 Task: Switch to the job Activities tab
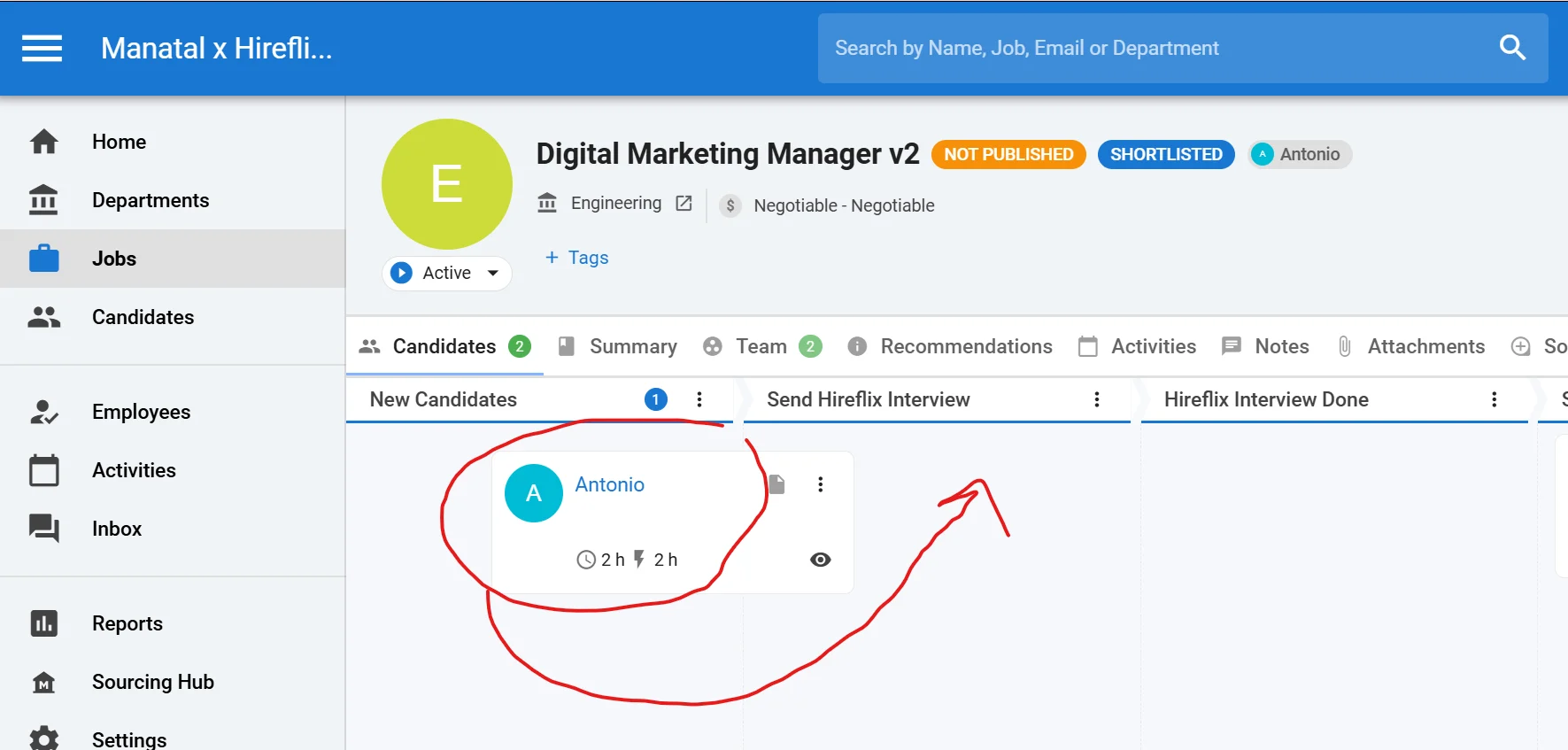tap(1138, 346)
